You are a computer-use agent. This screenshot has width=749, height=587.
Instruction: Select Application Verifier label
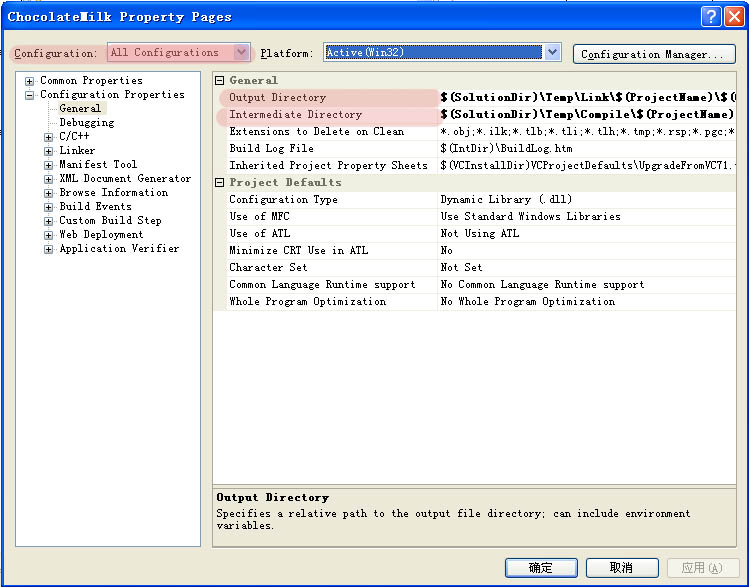119,248
